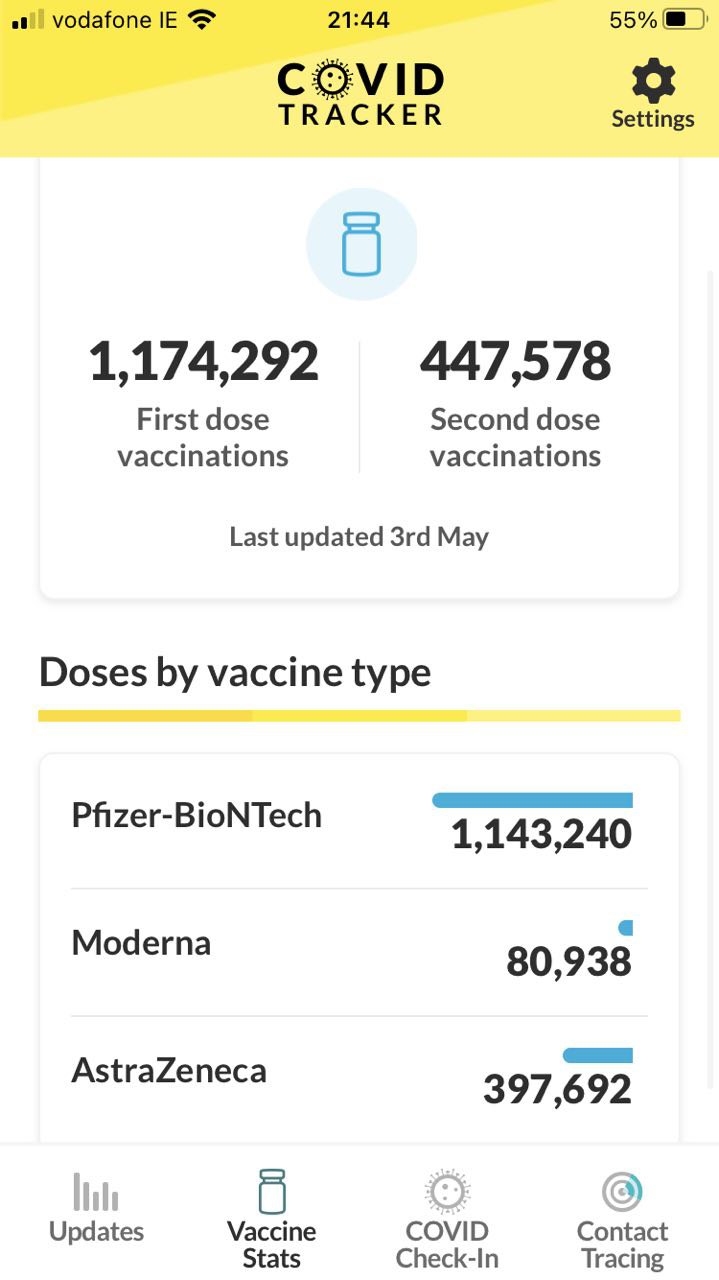Tap the battery icon in status bar
This screenshot has height=1280, width=719.
point(686,20)
